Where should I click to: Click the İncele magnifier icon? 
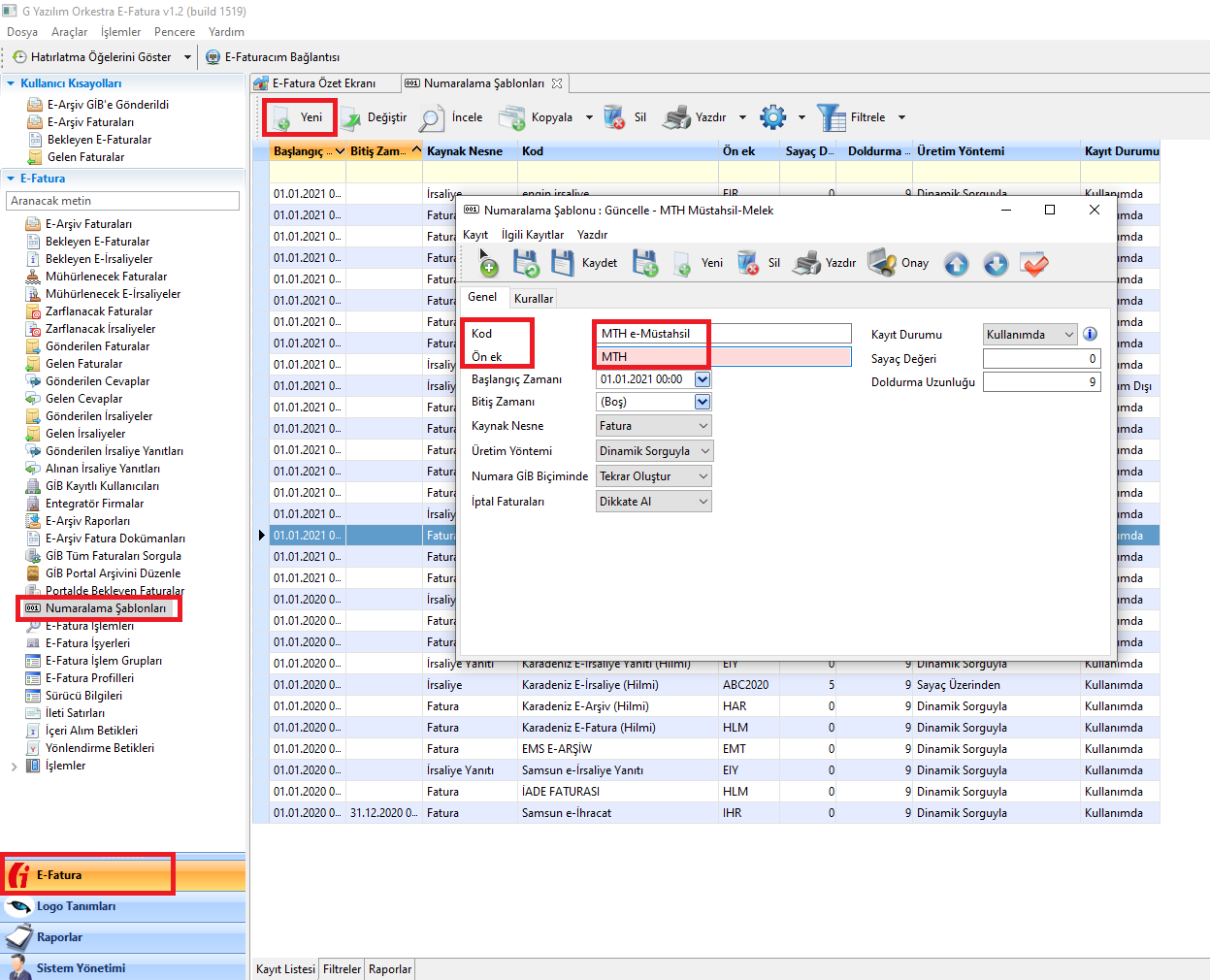pos(432,118)
